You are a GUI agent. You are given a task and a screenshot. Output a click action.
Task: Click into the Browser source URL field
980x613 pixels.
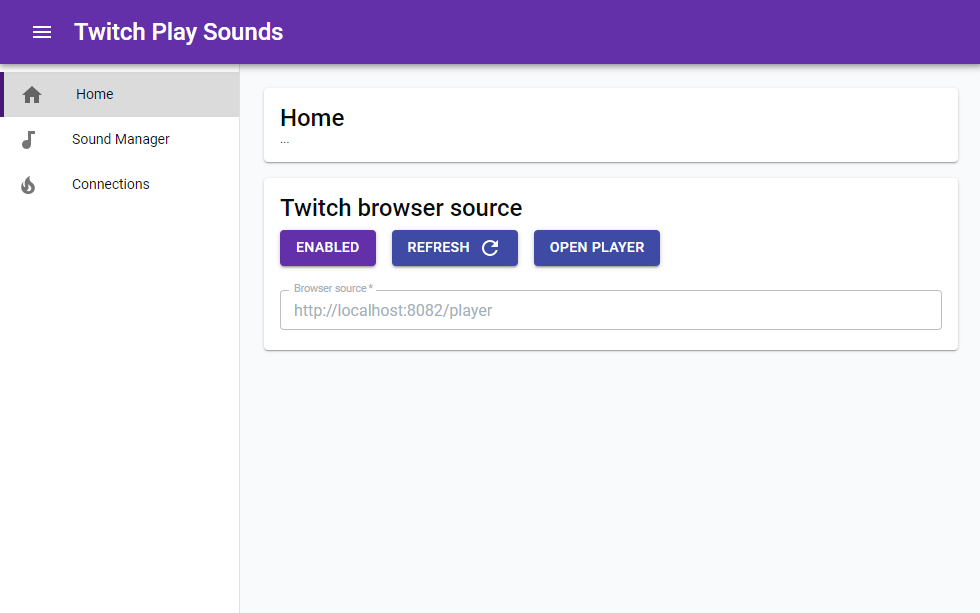(611, 310)
